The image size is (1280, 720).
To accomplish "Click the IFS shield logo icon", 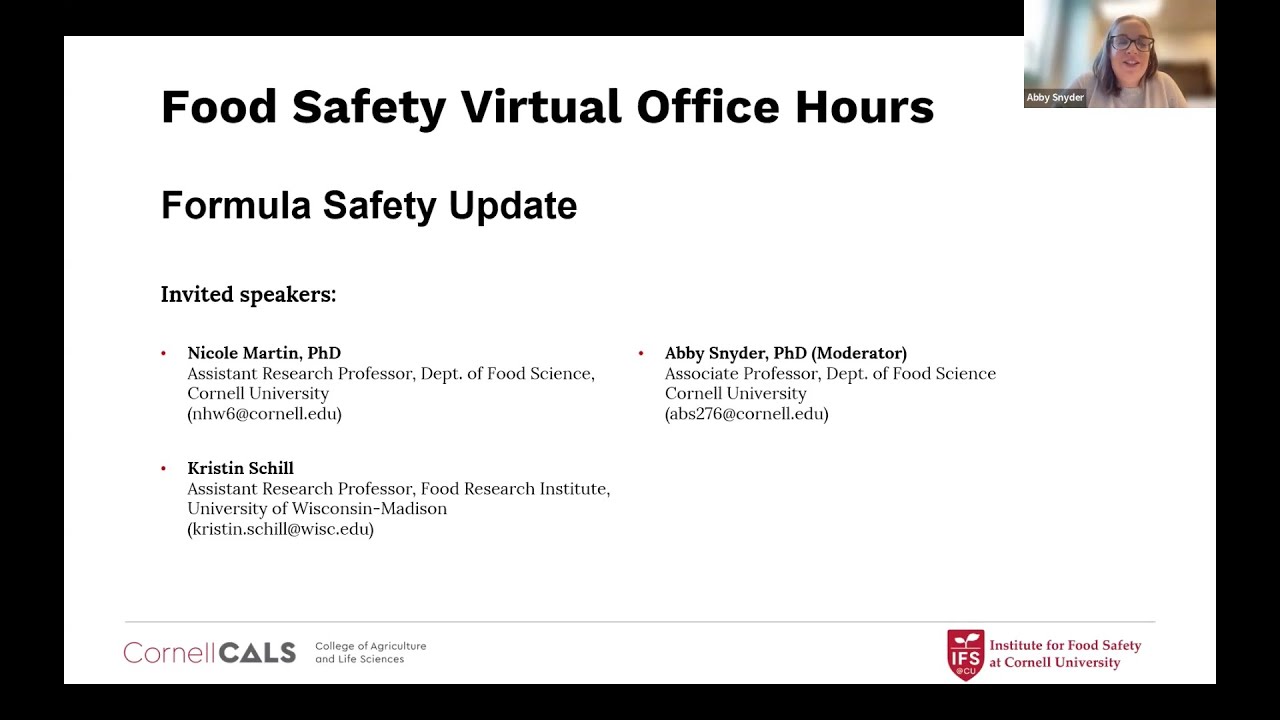I will [965, 655].
